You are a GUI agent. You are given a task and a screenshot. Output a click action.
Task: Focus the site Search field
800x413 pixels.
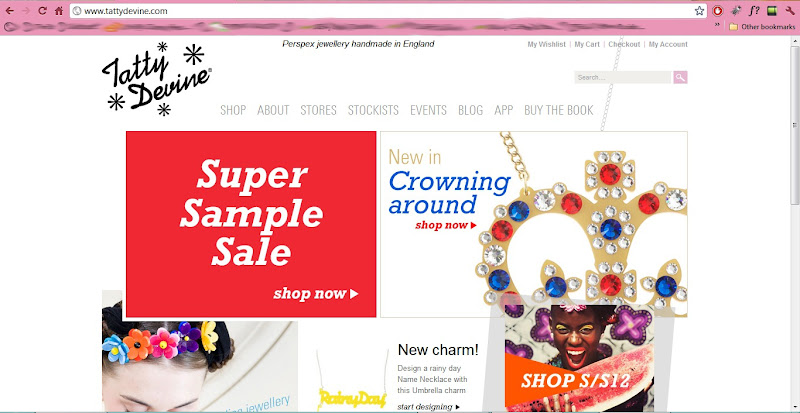(623, 78)
